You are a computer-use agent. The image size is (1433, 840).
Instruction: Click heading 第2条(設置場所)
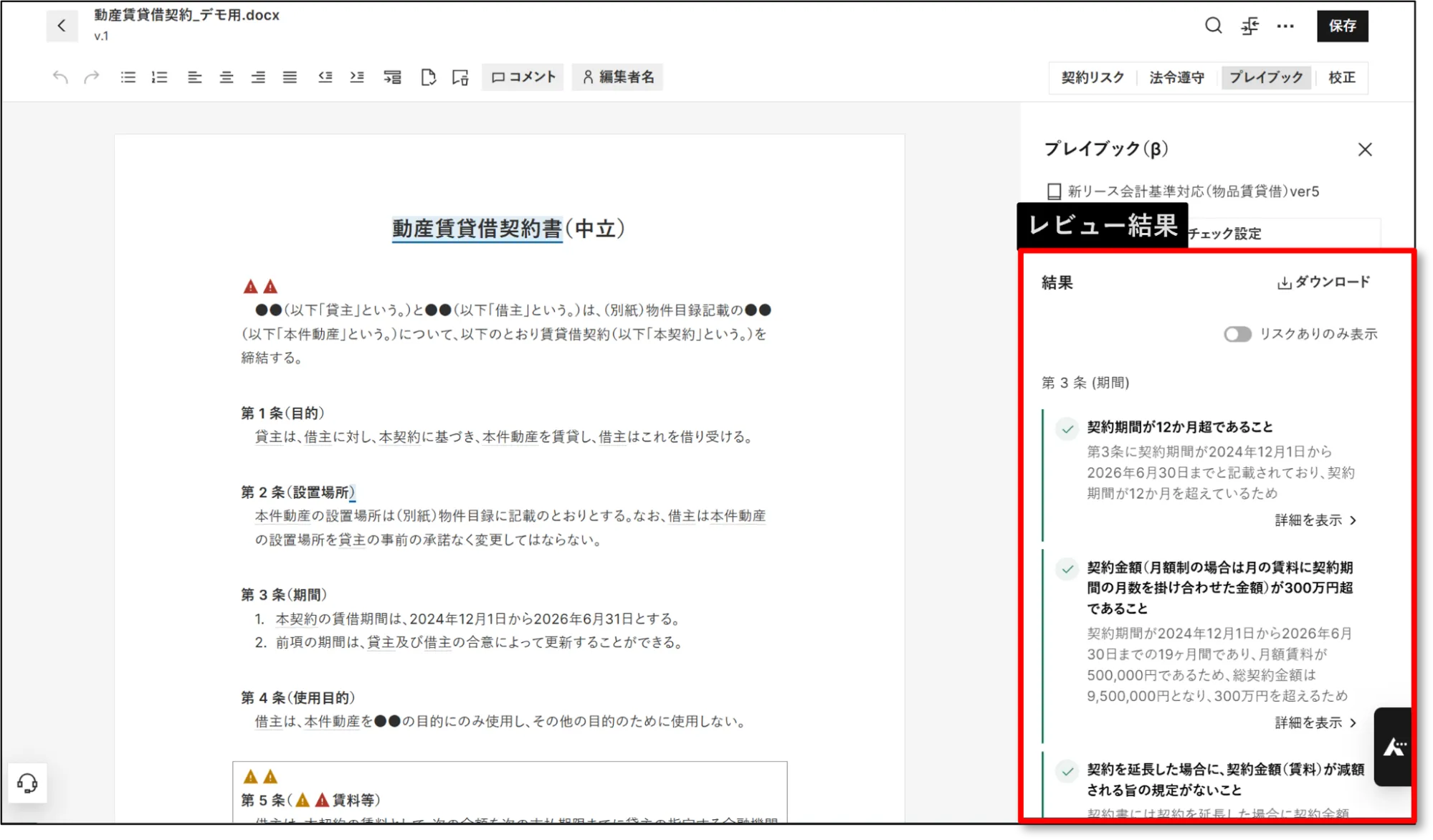[297, 492]
